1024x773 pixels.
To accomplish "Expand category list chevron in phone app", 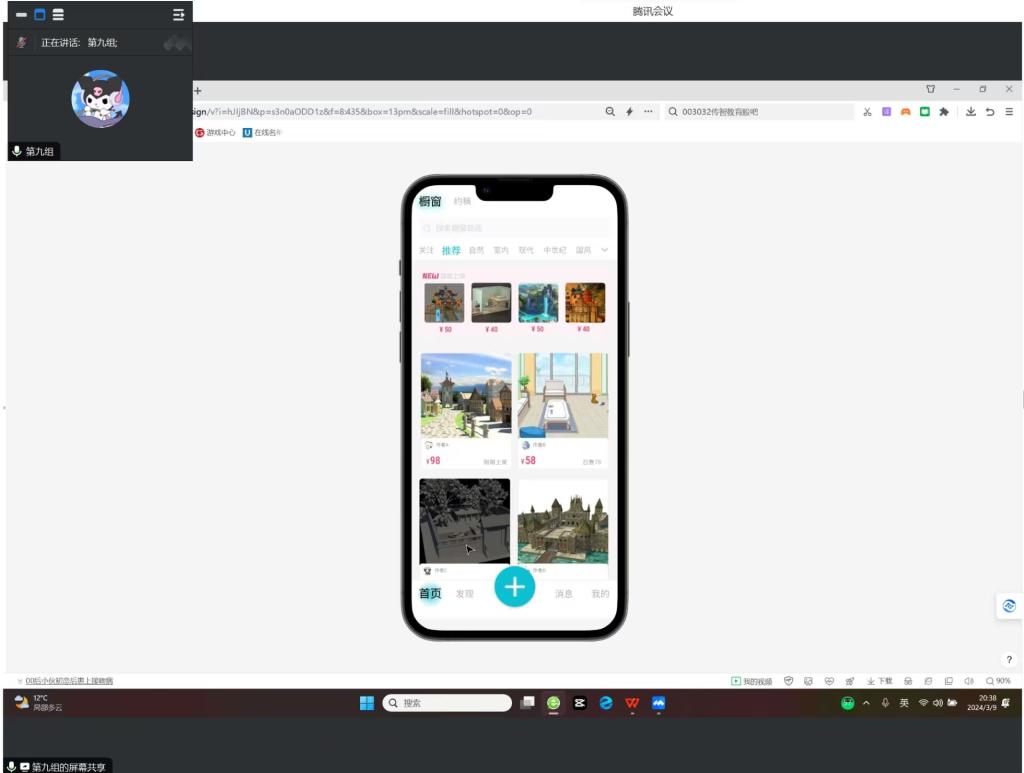I will coord(604,250).
